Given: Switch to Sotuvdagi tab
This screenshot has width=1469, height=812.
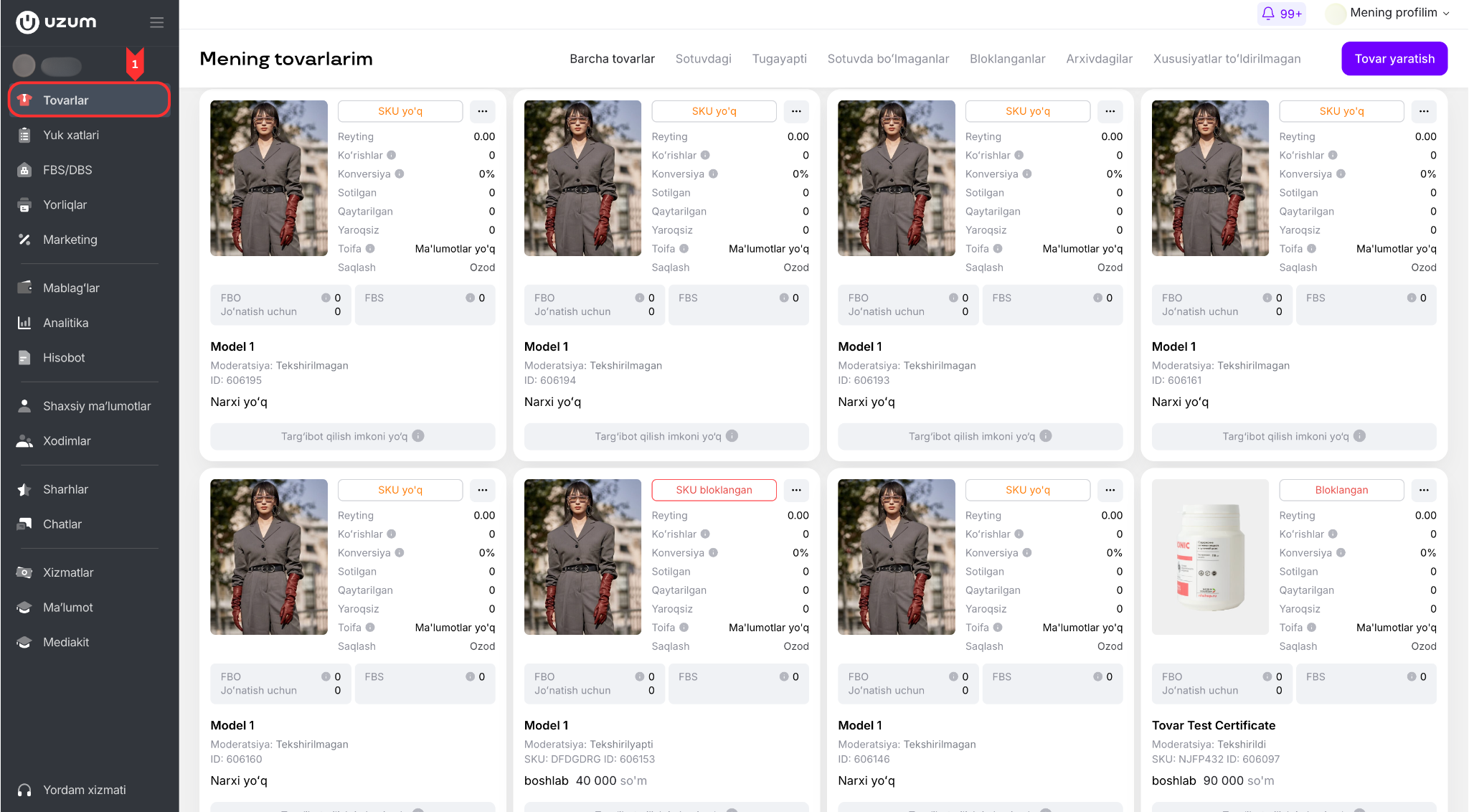Looking at the screenshot, I should [703, 59].
